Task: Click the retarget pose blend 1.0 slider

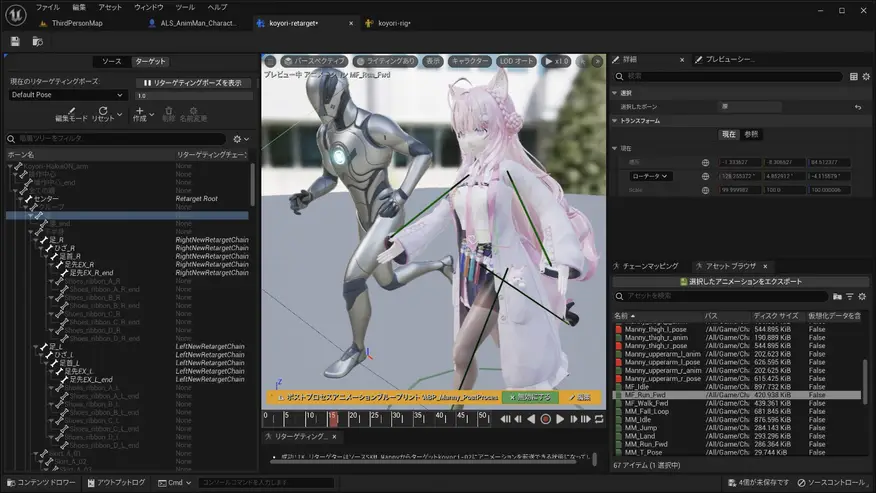Action: click(193, 96)
